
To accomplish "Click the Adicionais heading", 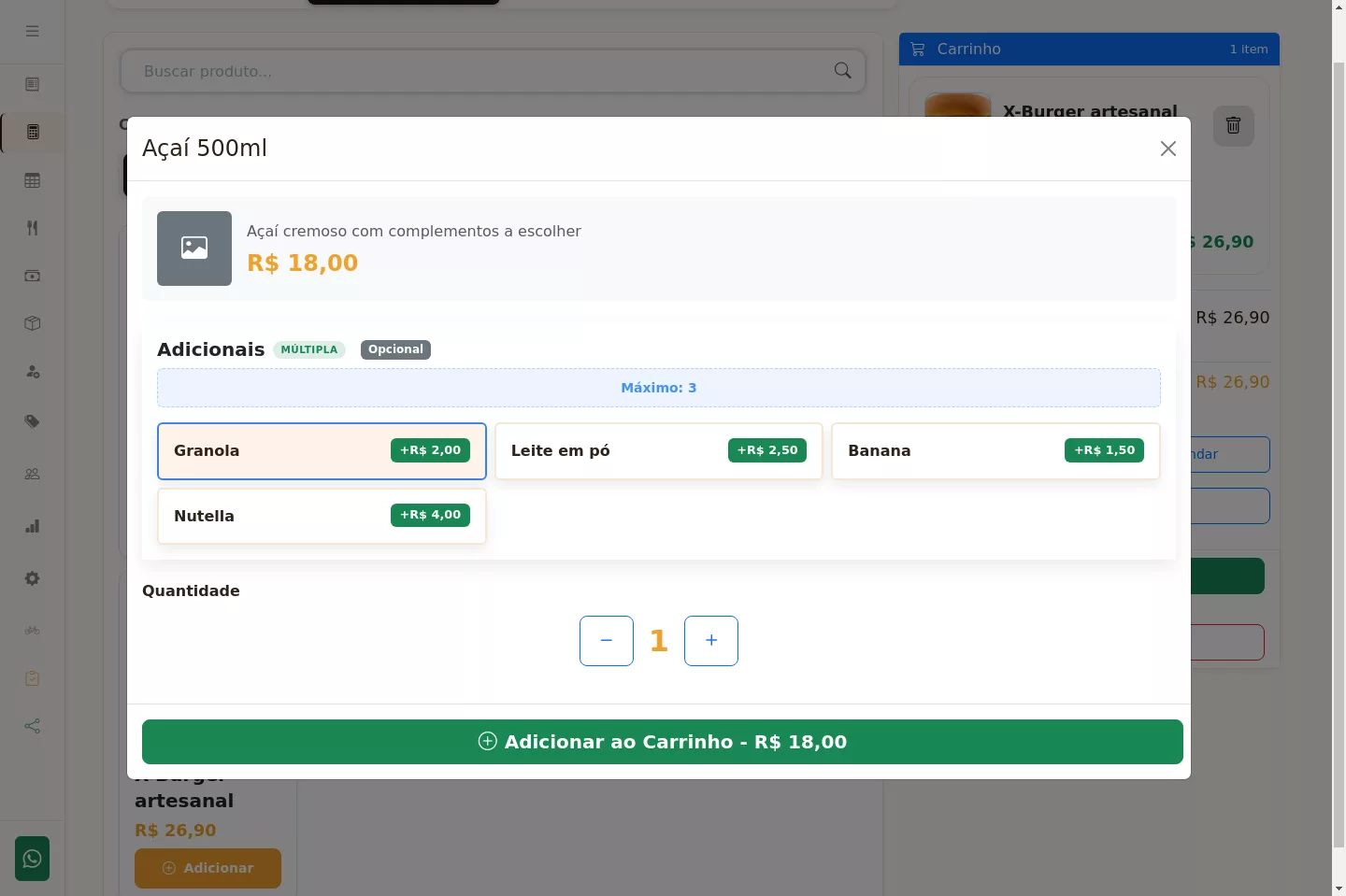I will click(211, 349).
